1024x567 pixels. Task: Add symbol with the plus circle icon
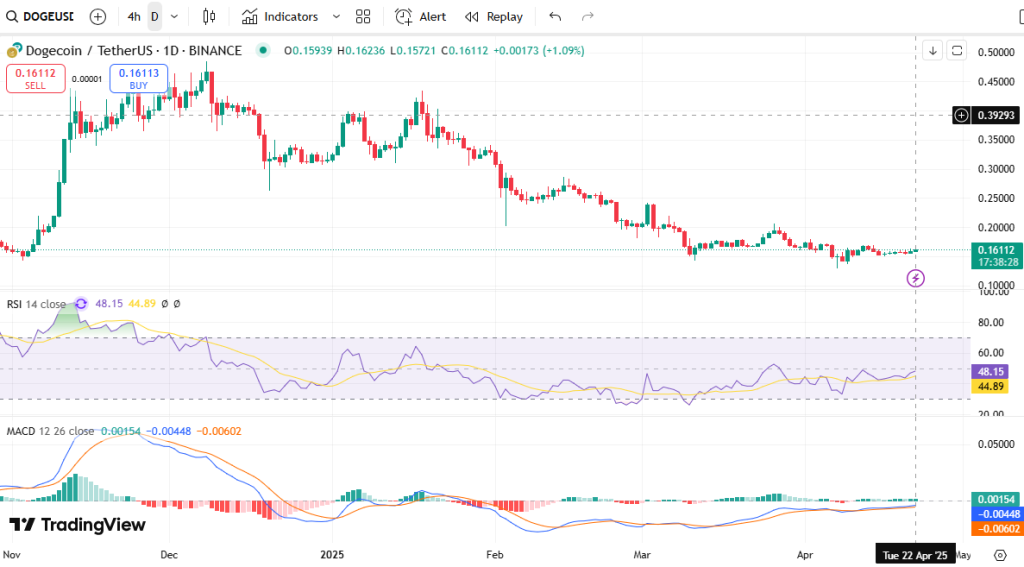(98, 16)
